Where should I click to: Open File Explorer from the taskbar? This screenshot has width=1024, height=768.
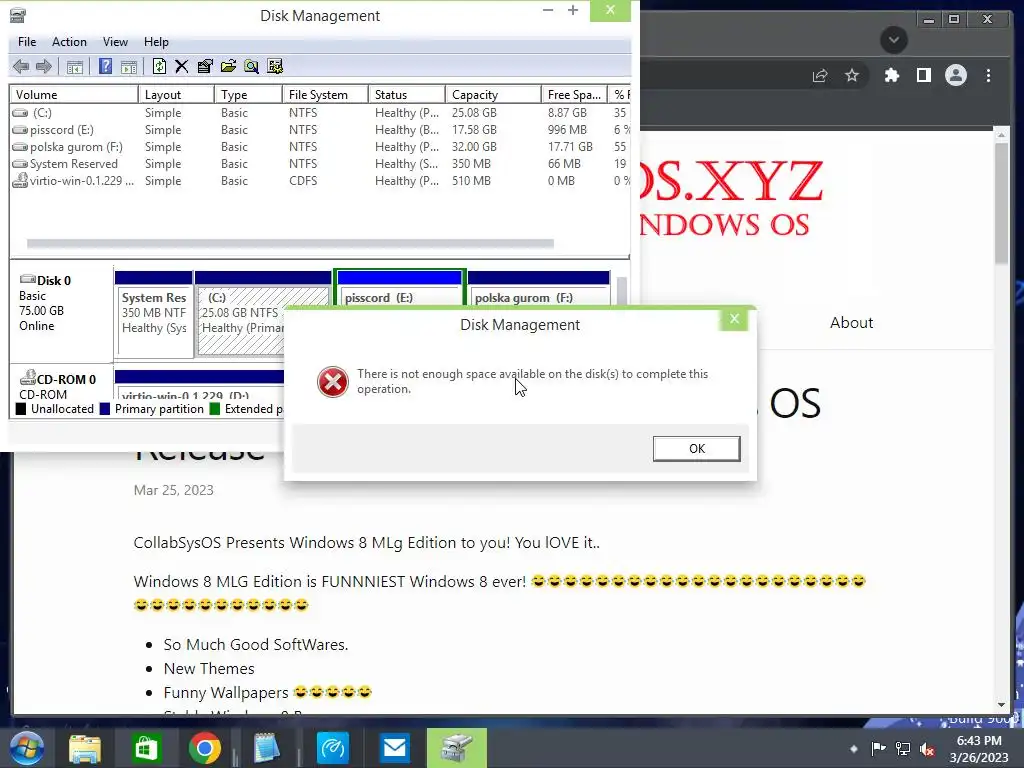(x=85, y=748)
